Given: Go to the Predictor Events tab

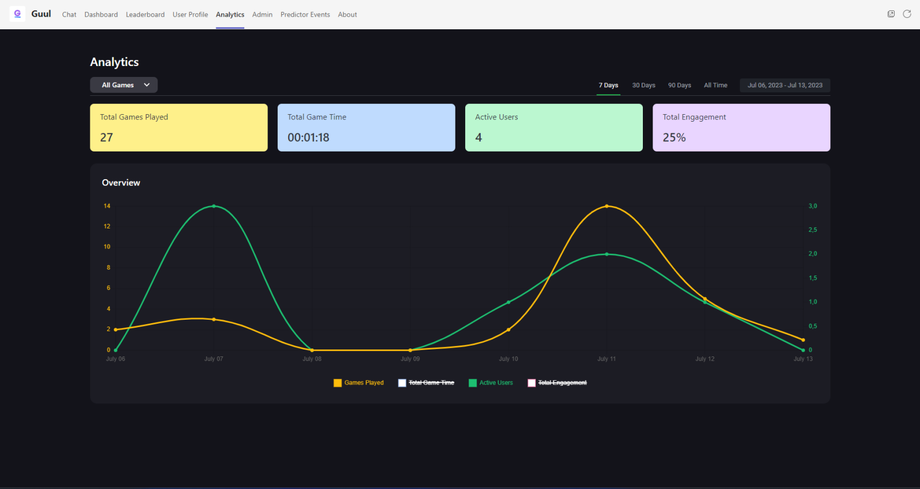Looking at the screenshot, I should pos(305,15).
